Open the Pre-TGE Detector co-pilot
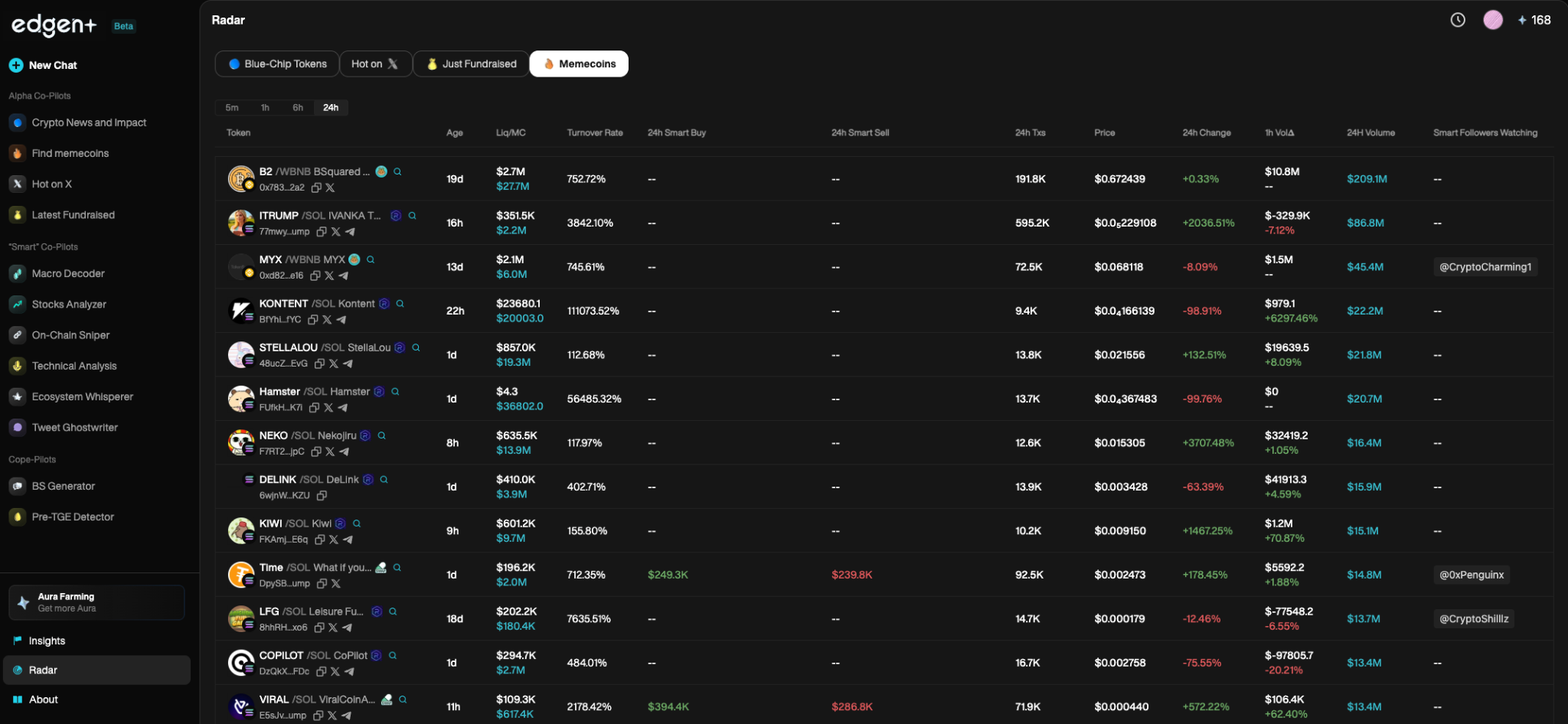 (72, 517)
